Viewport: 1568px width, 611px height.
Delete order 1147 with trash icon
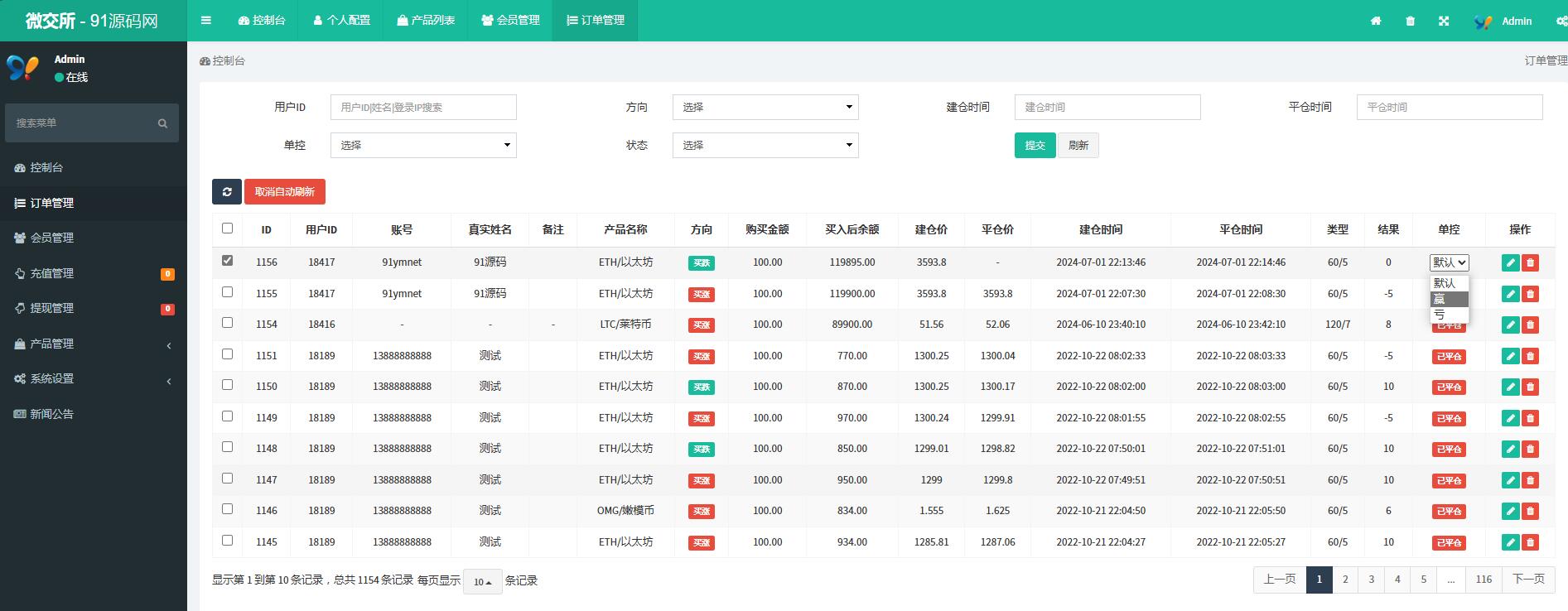pyautogui.click(x=1531, y=480)
